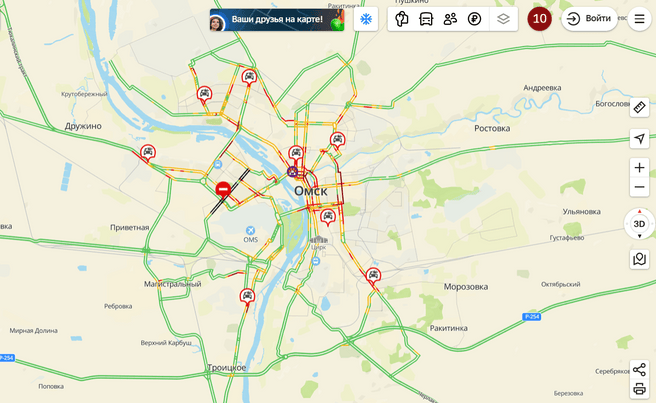Click the red road closure sign marker
The width and height of the screenshot is (656, 403).
pyautogui.click(x=223, y=190)
